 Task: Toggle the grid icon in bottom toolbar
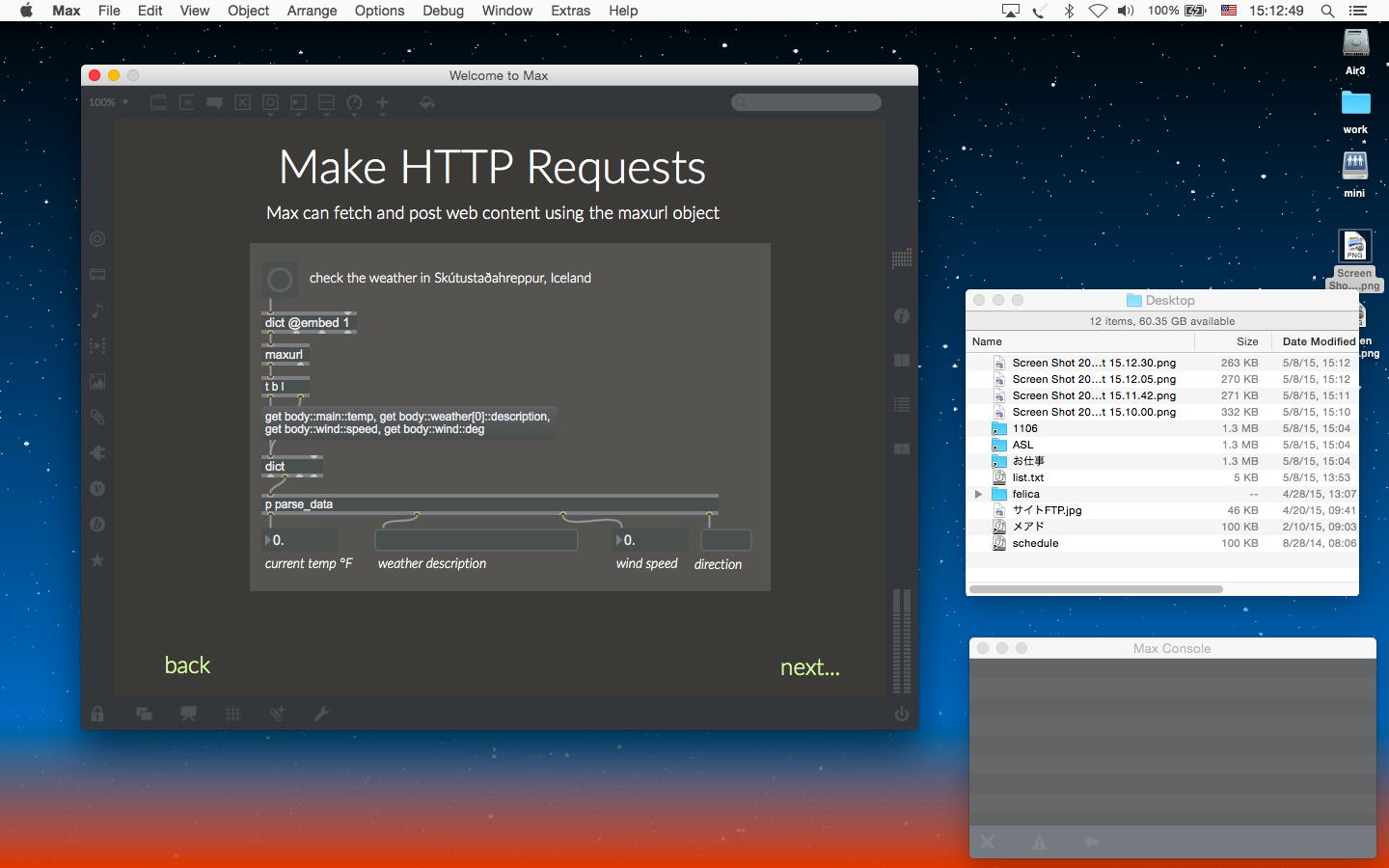[233, 714]
